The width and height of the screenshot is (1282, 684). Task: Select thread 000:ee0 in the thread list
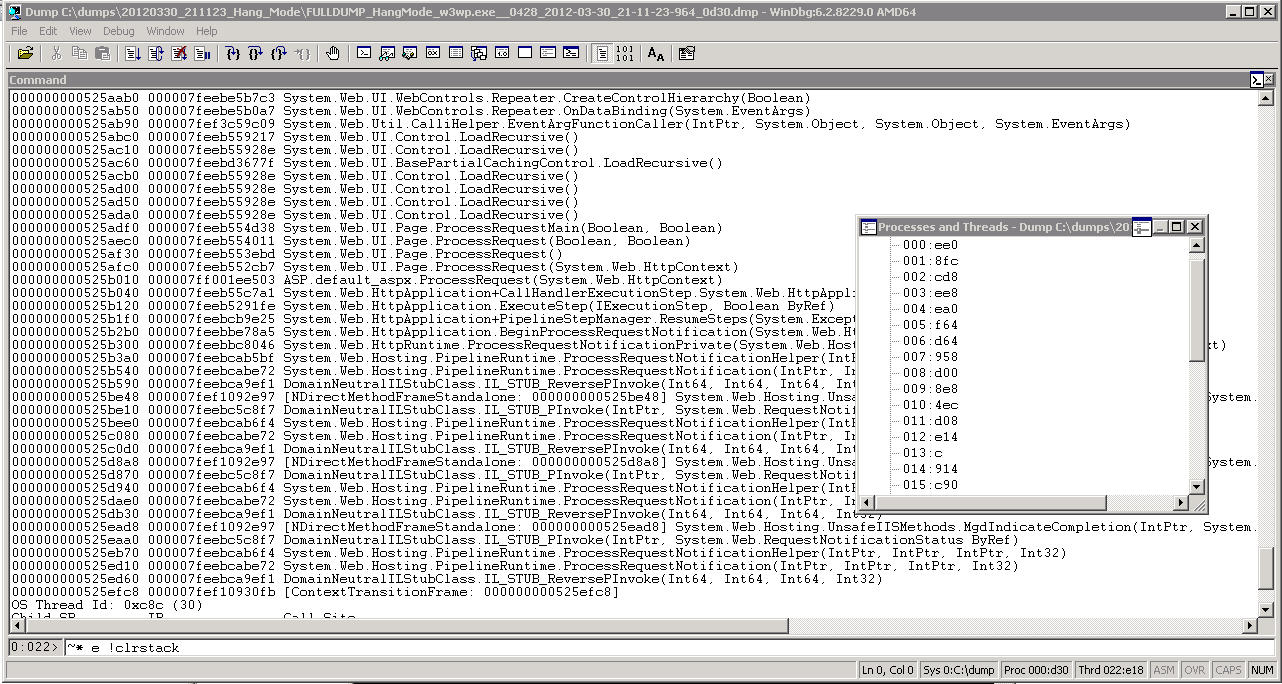tap(930, 245)
